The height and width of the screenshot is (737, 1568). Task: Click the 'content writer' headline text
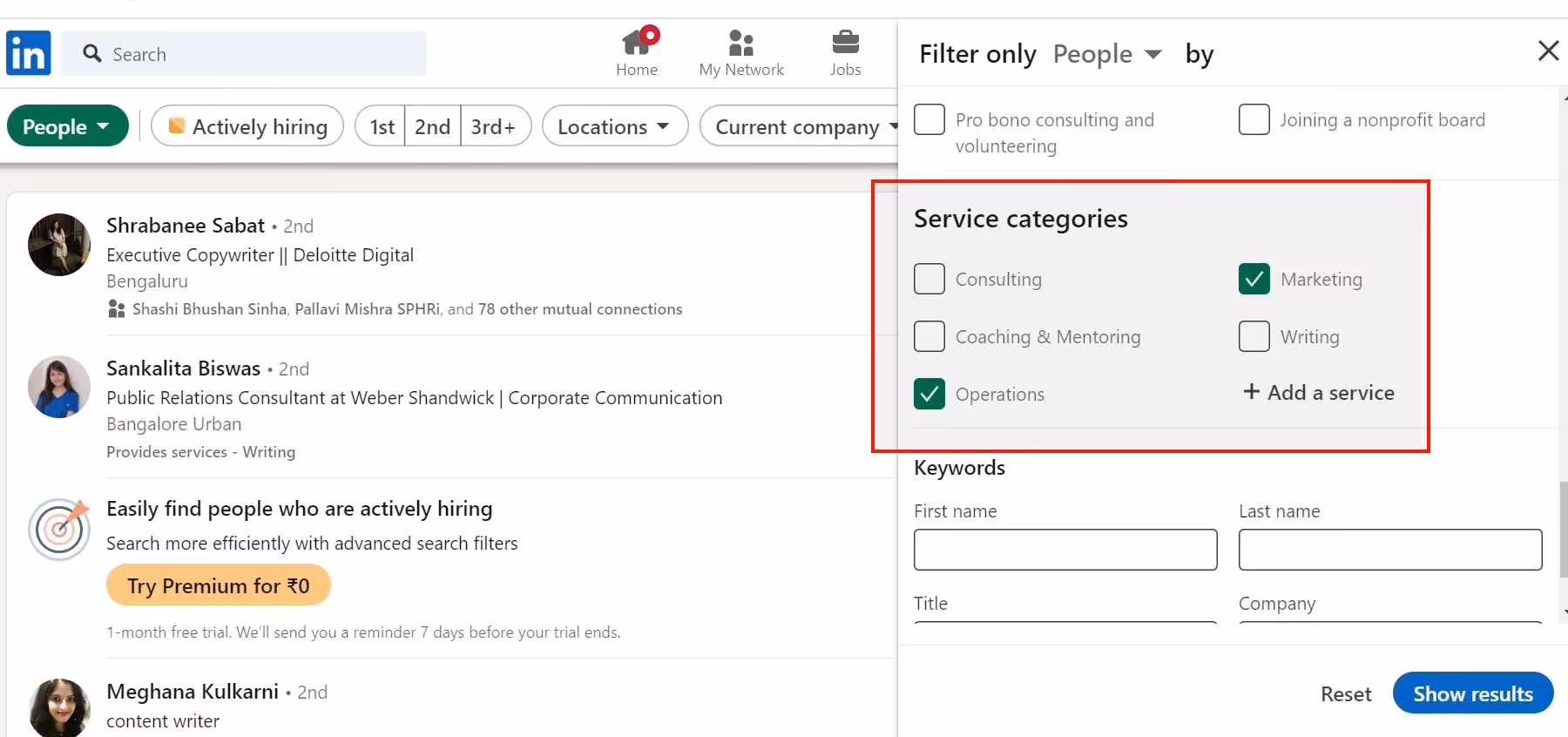163,721
